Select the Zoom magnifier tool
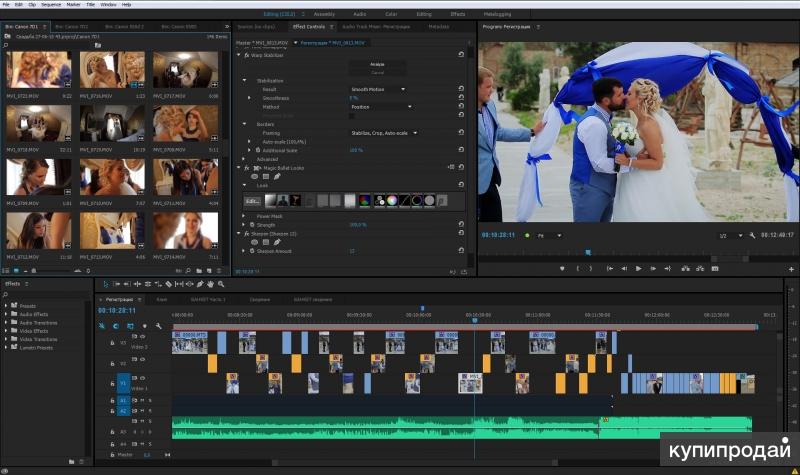 coord(221,284)
